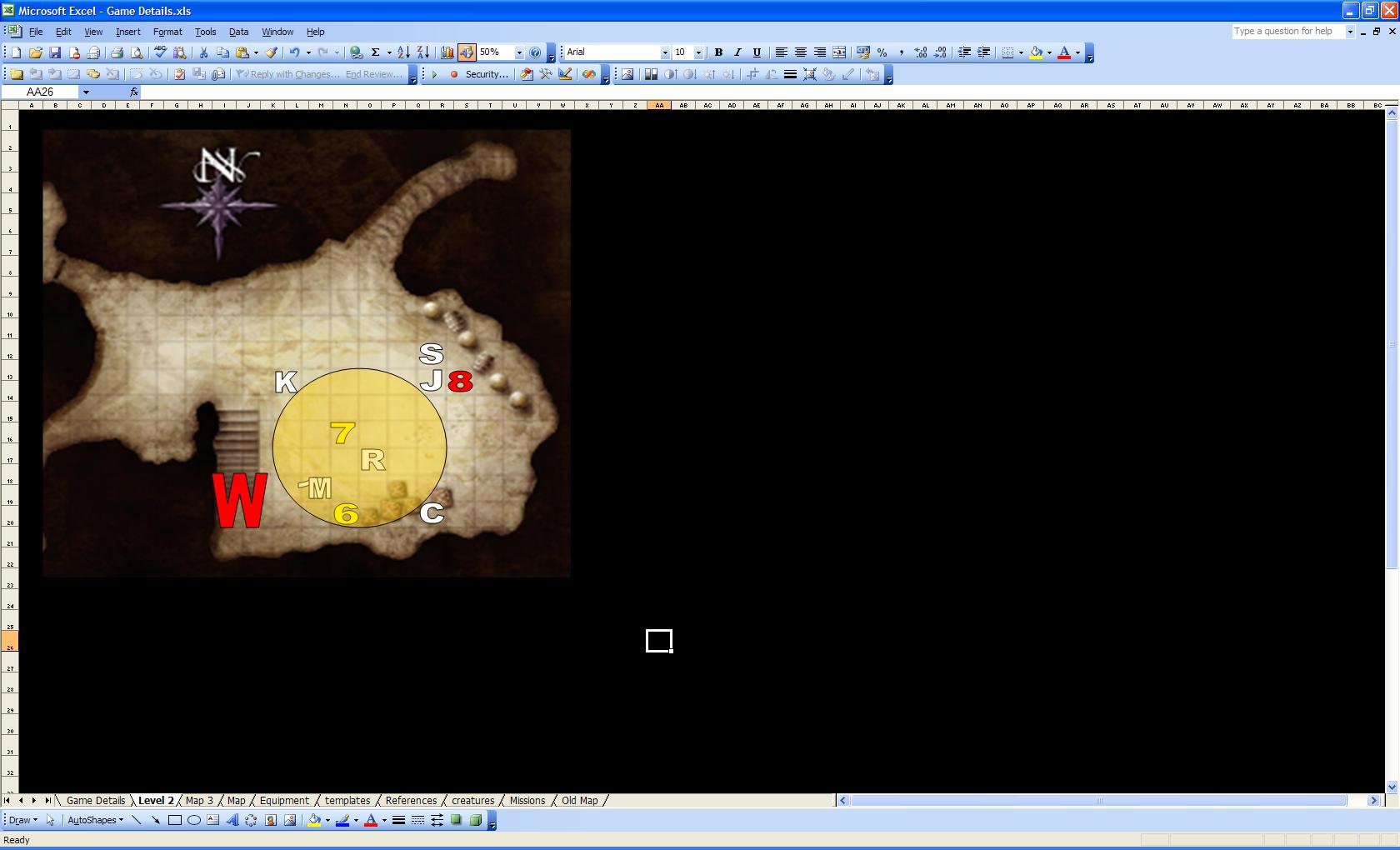Apply the yellow Fill Color swatch

click(1036, 52)
